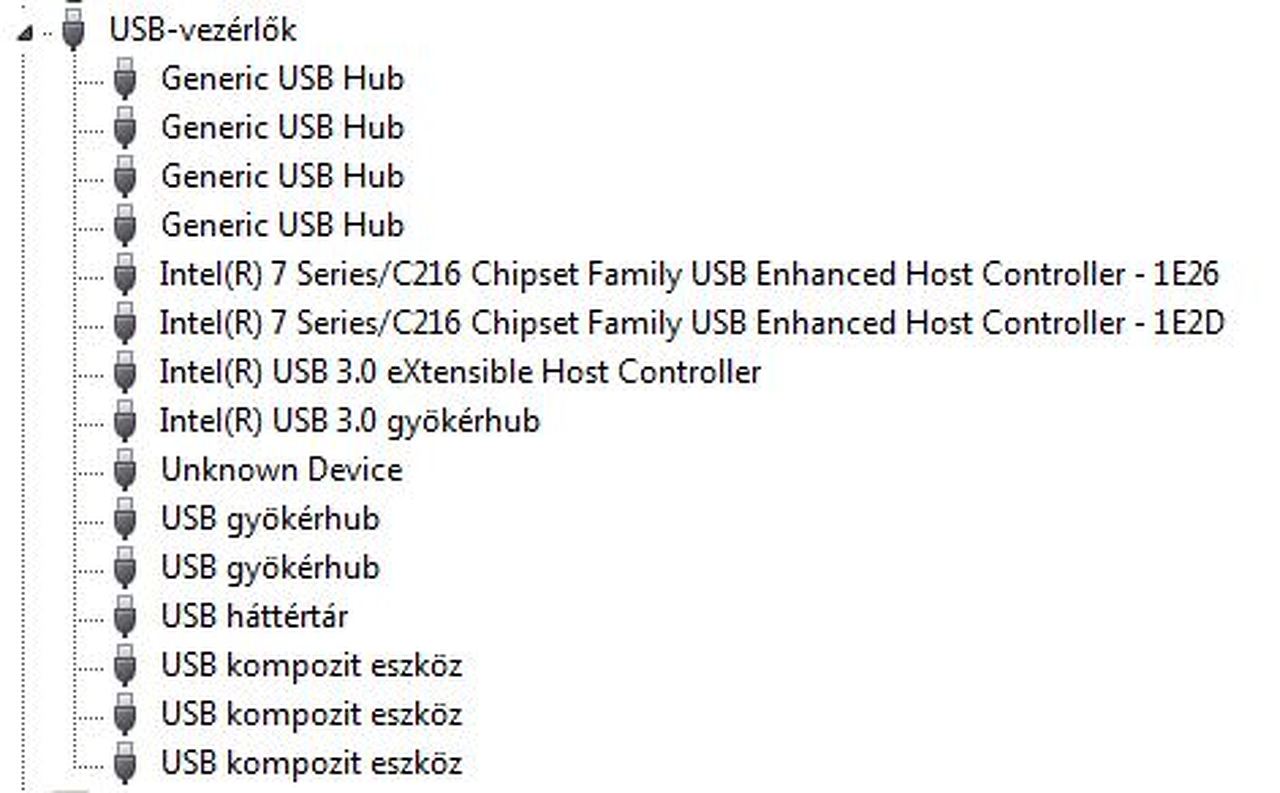Select the last USB kompozit eszköz entry

311,764
